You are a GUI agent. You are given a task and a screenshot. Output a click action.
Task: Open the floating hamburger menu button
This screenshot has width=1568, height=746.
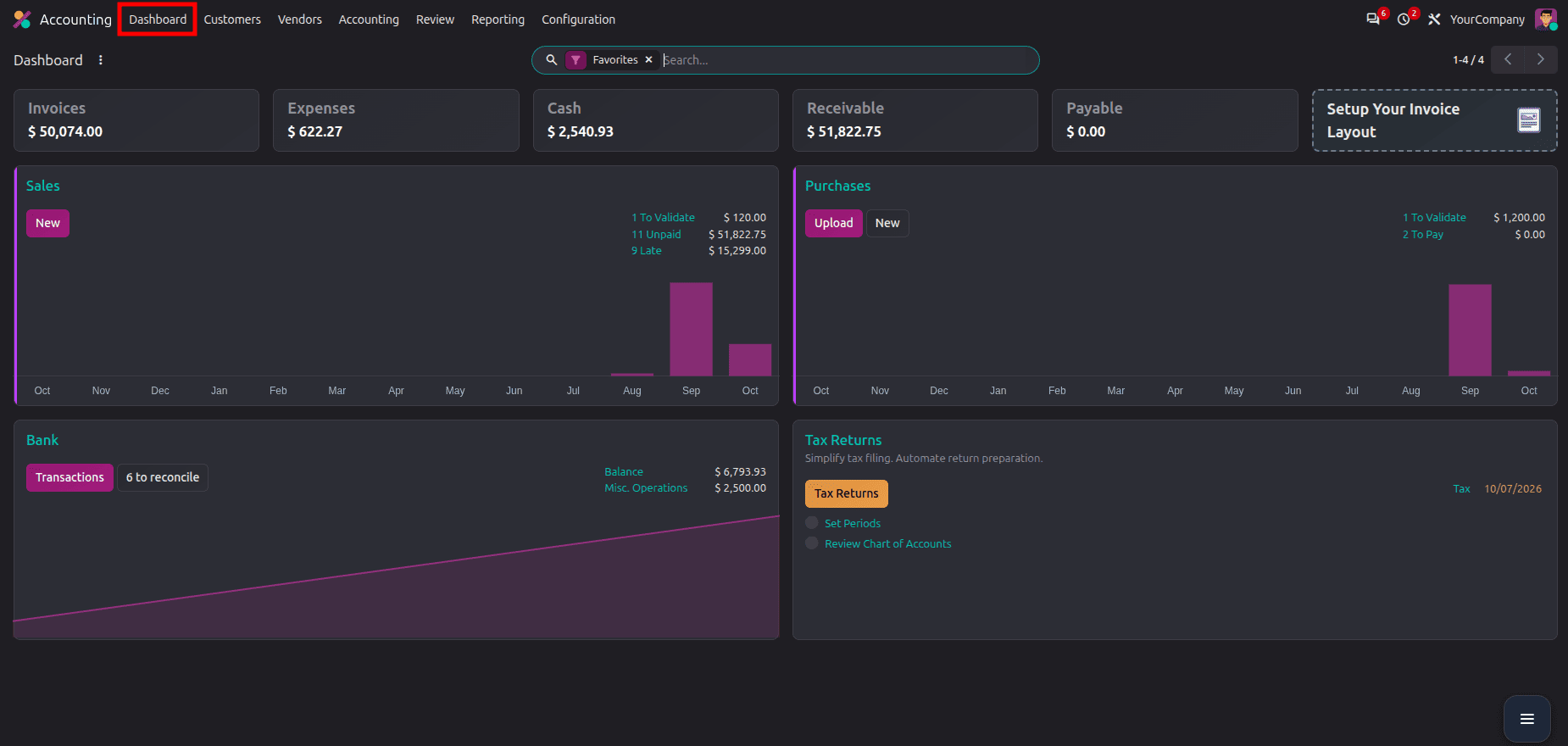1527,719
